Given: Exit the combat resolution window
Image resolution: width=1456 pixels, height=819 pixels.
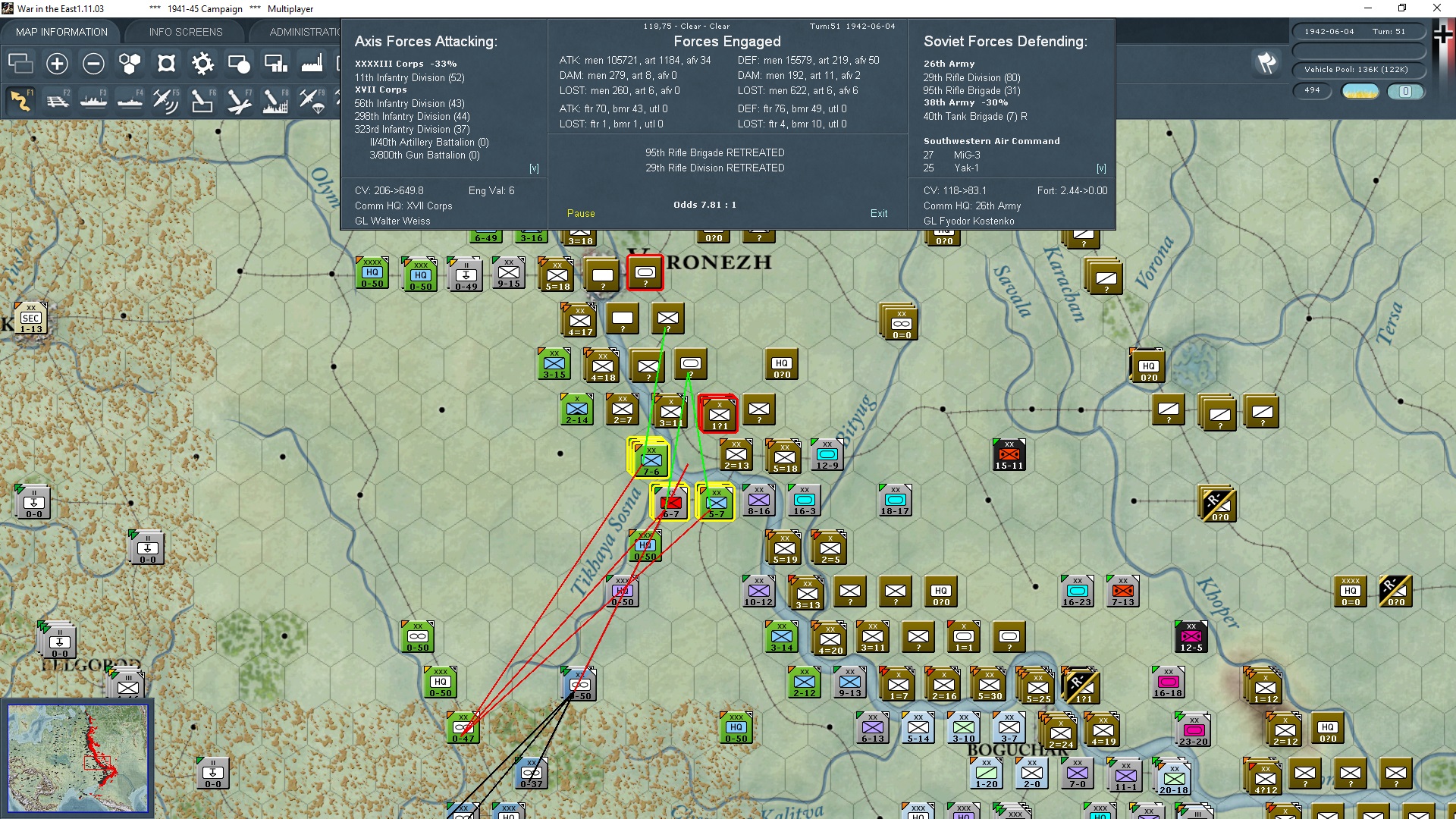Looking at the screenshot, I should (879, 214).
